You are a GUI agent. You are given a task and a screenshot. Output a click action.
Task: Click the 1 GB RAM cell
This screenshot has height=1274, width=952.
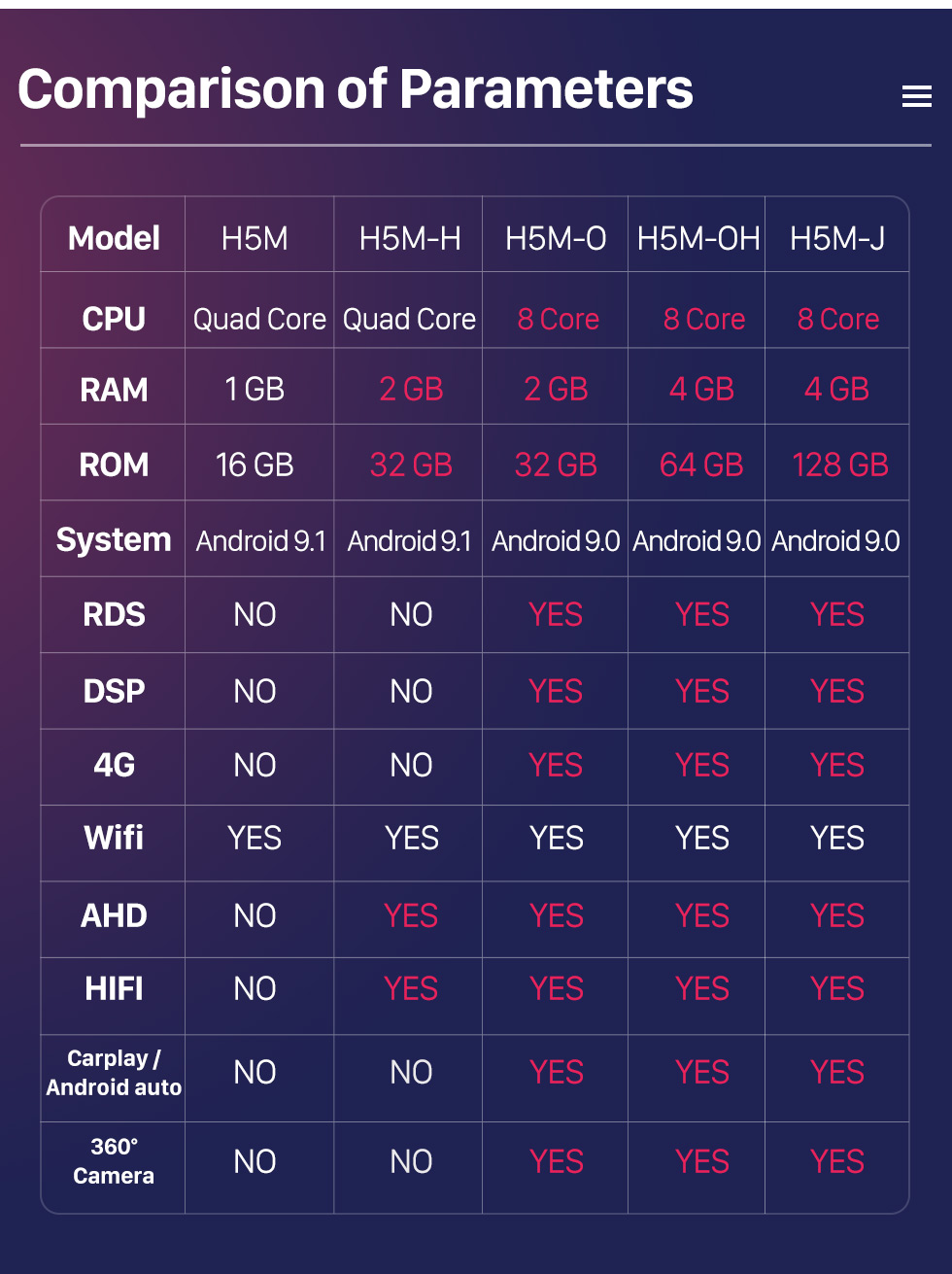pyautogui.click(x=255, y=390)
